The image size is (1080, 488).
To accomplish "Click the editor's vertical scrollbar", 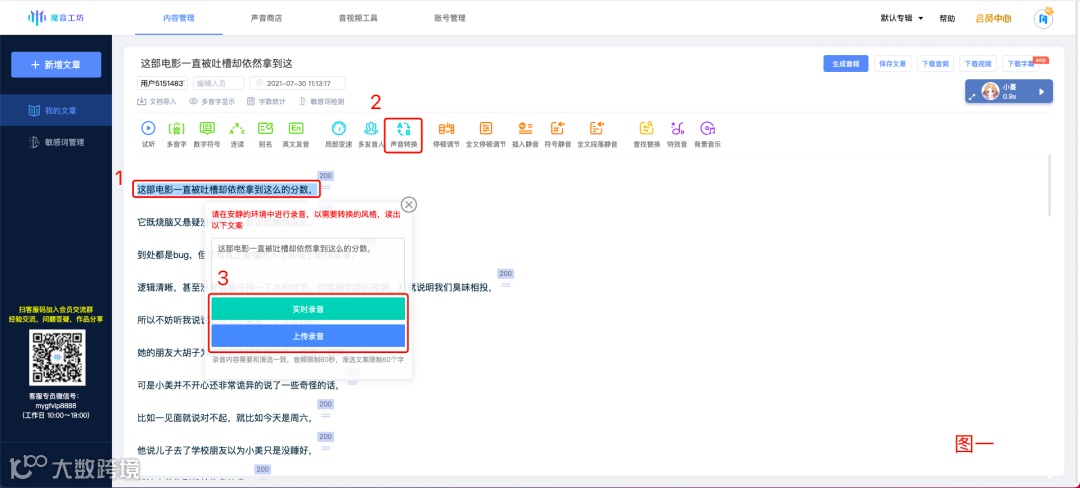I will pos(1050,186).
